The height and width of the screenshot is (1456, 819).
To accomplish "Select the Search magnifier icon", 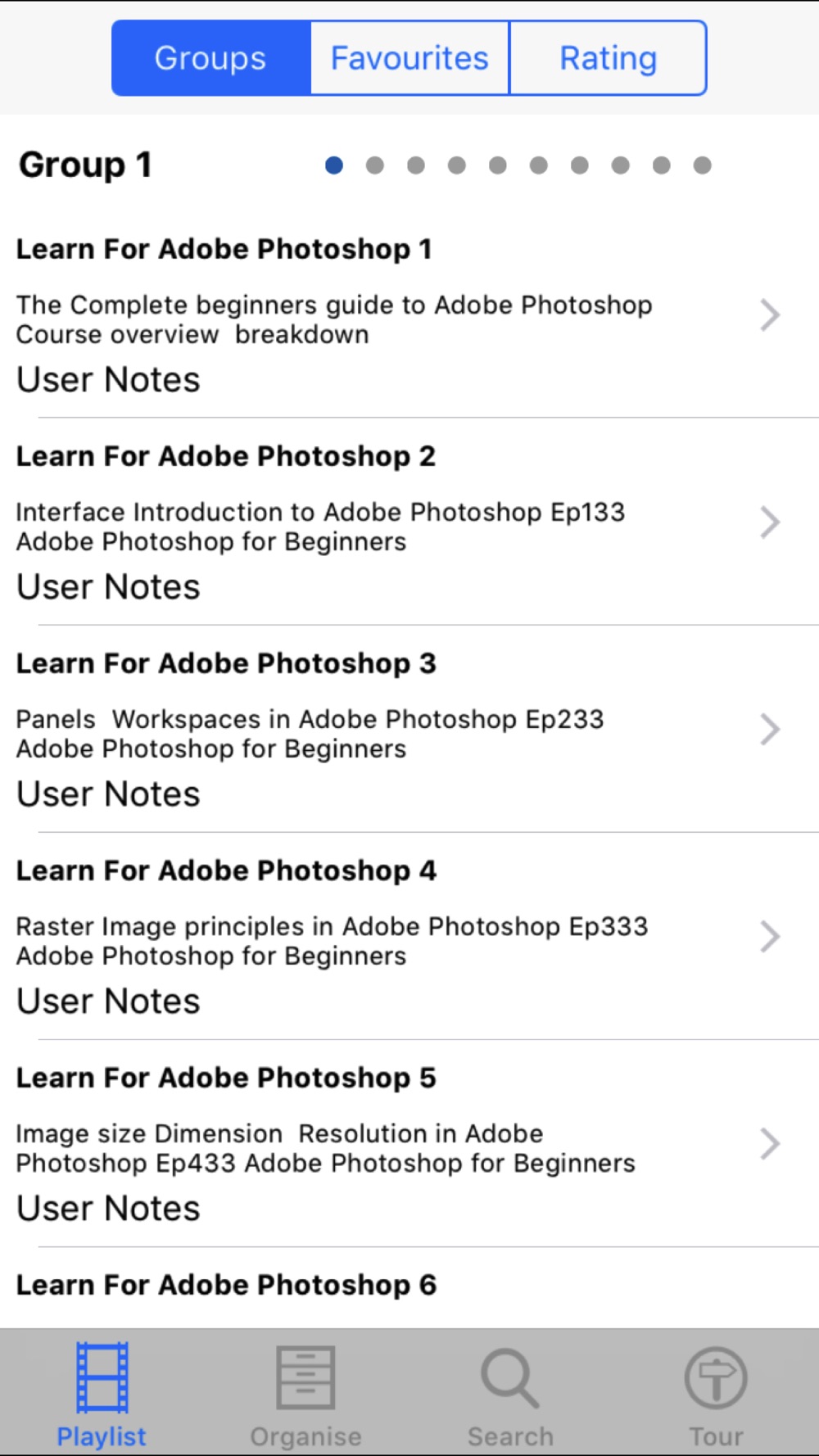I will (510, 1377).
